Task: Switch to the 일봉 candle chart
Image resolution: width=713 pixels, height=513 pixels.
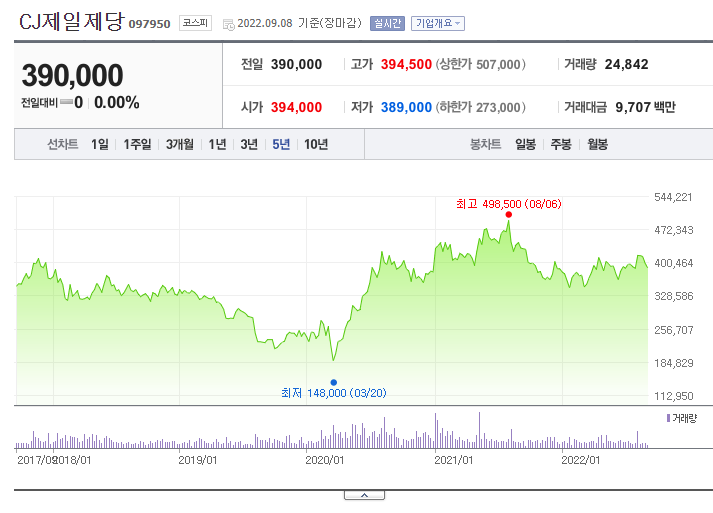Action: 525,144
